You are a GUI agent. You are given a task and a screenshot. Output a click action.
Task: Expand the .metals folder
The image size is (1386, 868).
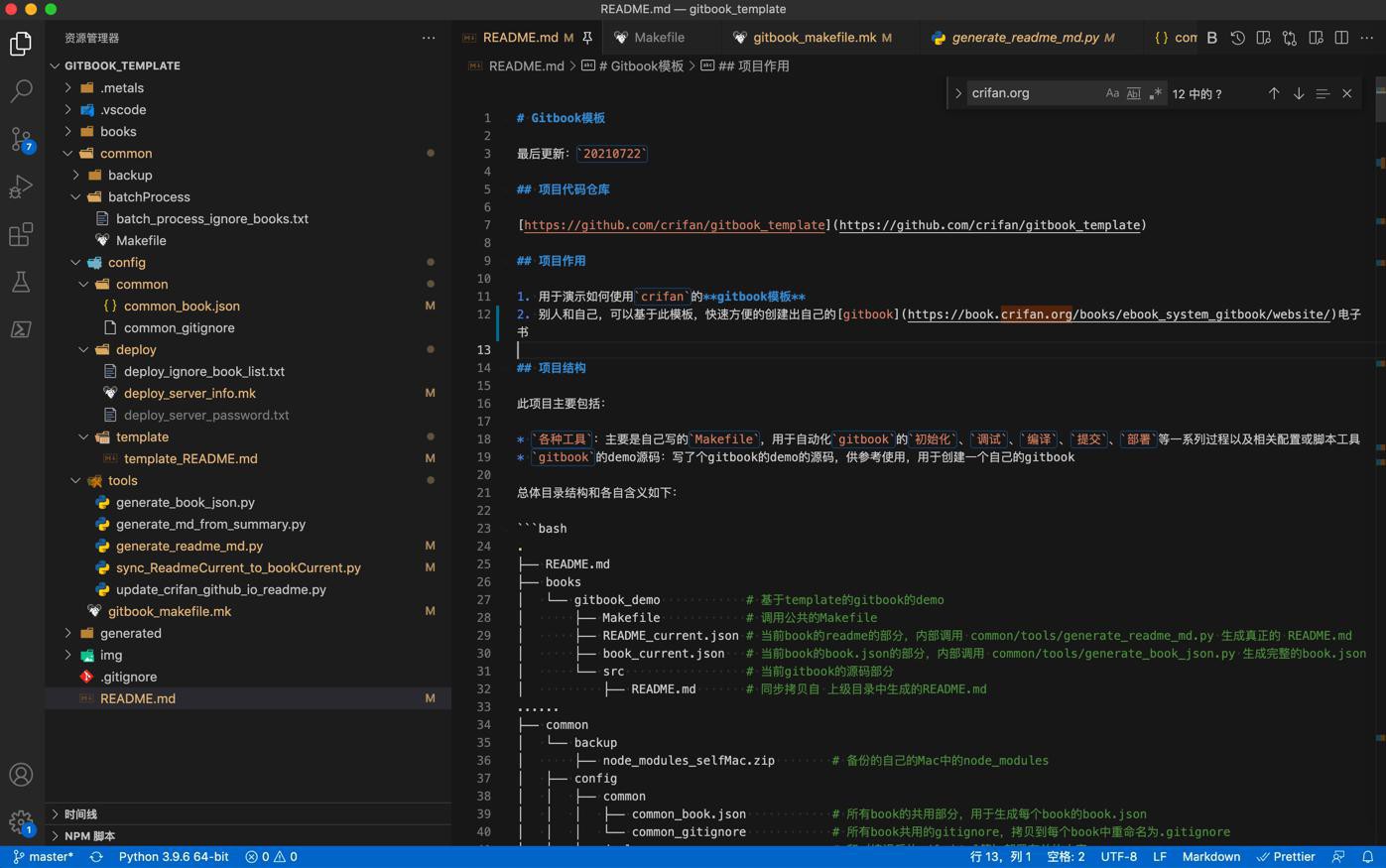click(248, 87)
